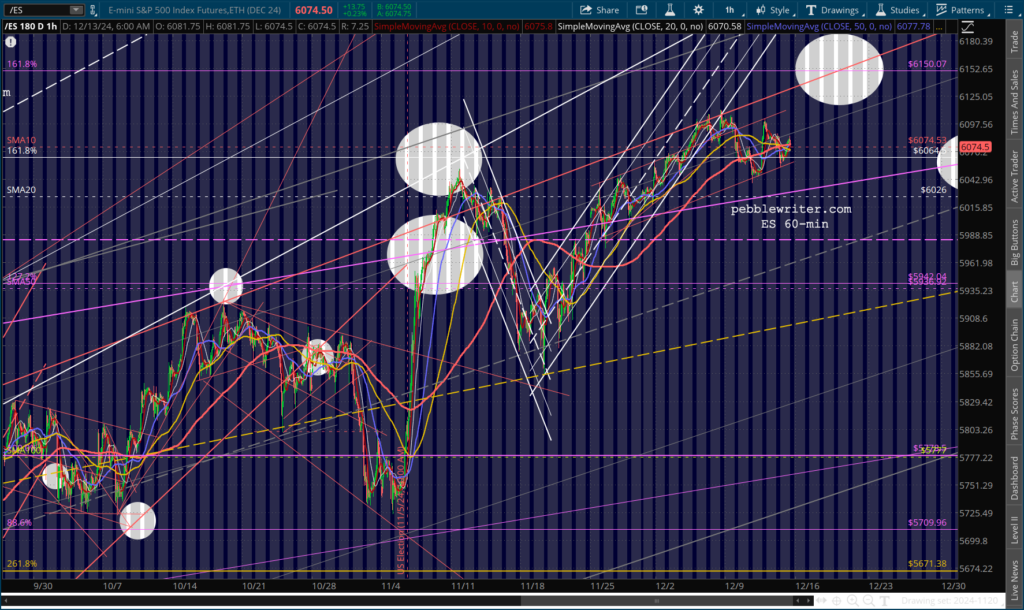Click scrollbar left arrow at bottom
This screenshot has height=610, width=1024.
pos(797,600)
